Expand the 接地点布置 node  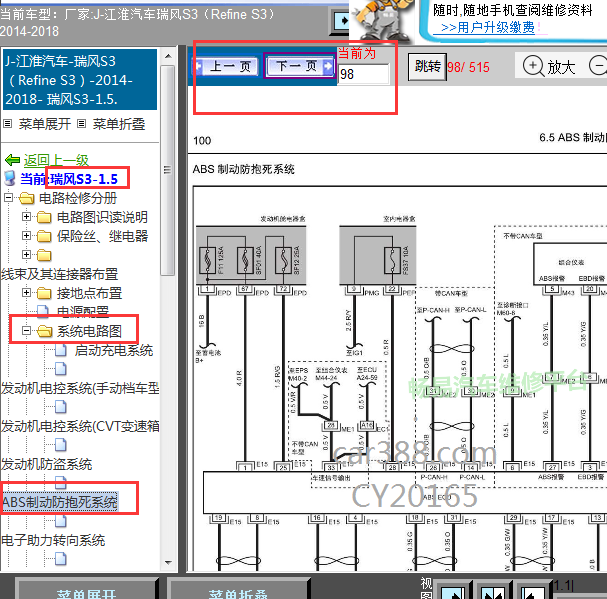tap(26, 292)
